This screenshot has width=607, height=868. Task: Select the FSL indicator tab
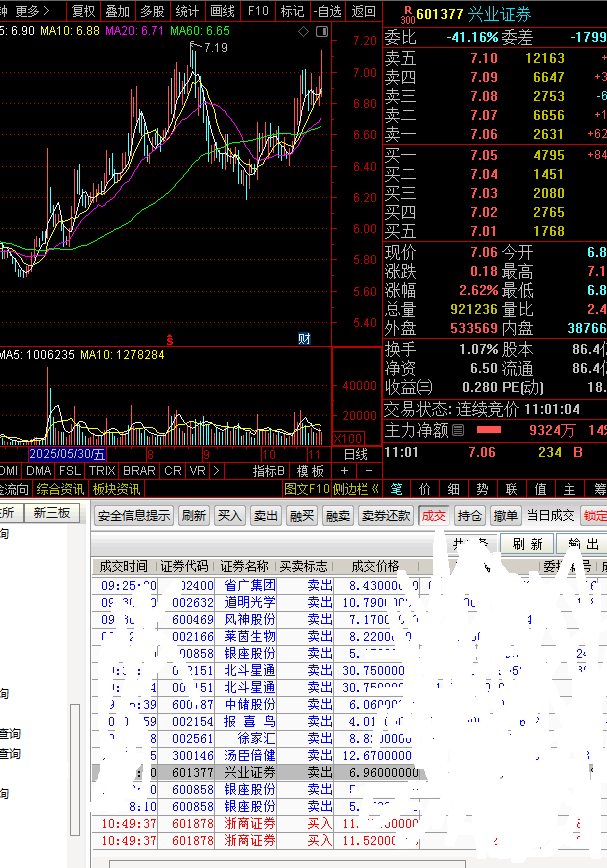[70, 471]
